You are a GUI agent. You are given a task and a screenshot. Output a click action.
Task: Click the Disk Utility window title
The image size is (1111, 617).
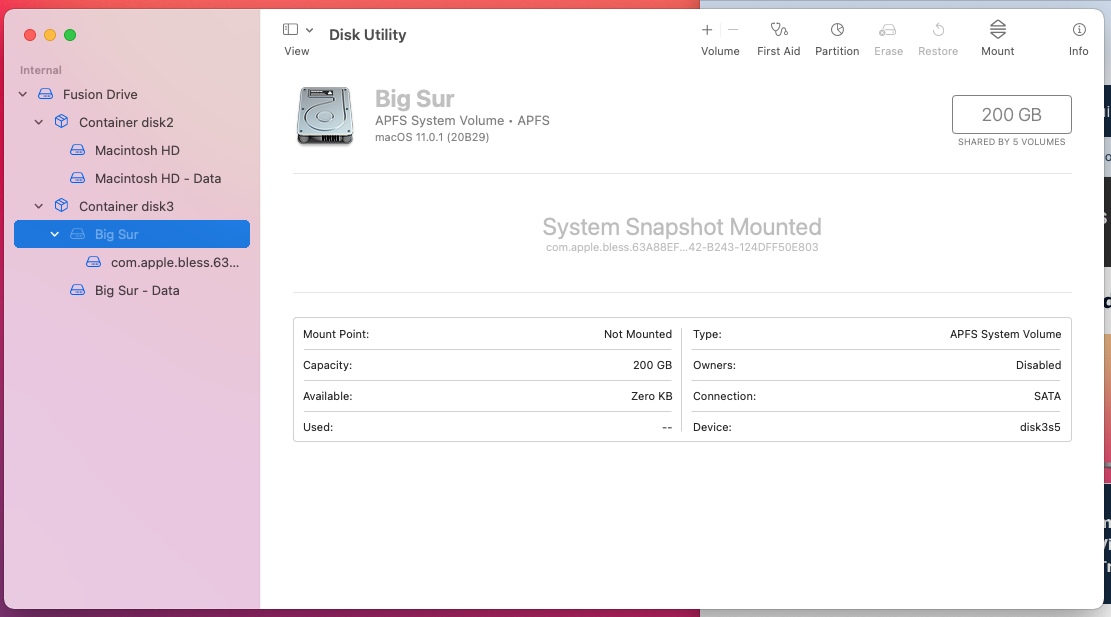(368, 35)
